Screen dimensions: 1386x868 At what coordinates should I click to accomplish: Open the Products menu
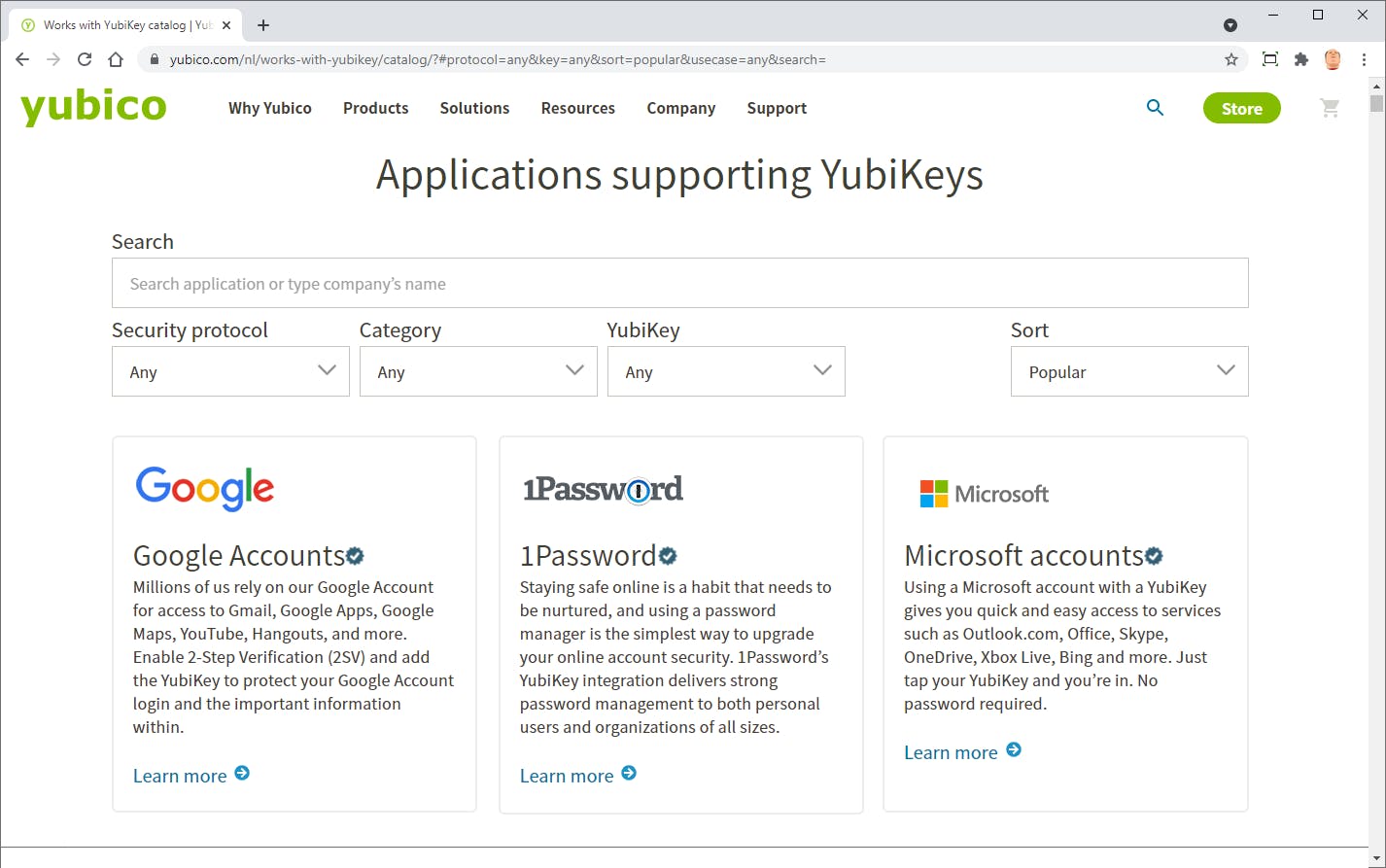click(375, 108)
